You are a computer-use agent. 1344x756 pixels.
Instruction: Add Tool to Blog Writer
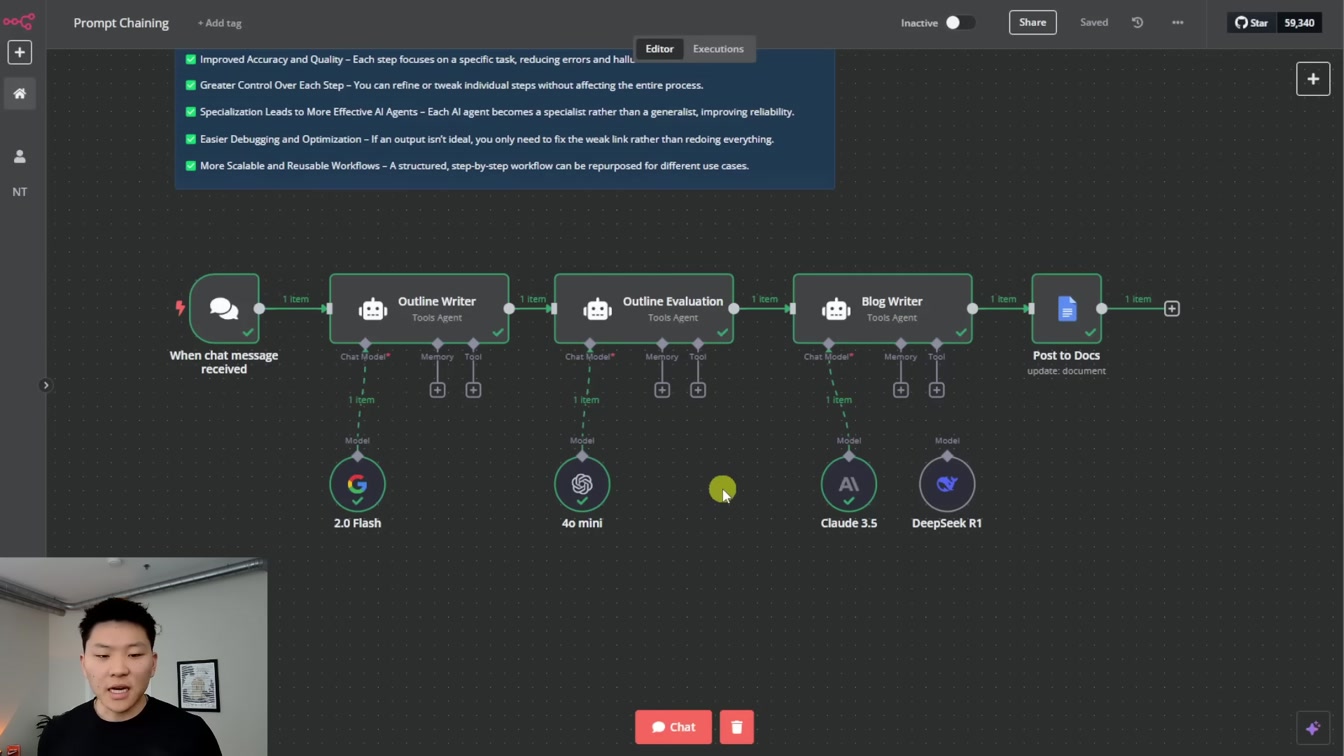936,390
